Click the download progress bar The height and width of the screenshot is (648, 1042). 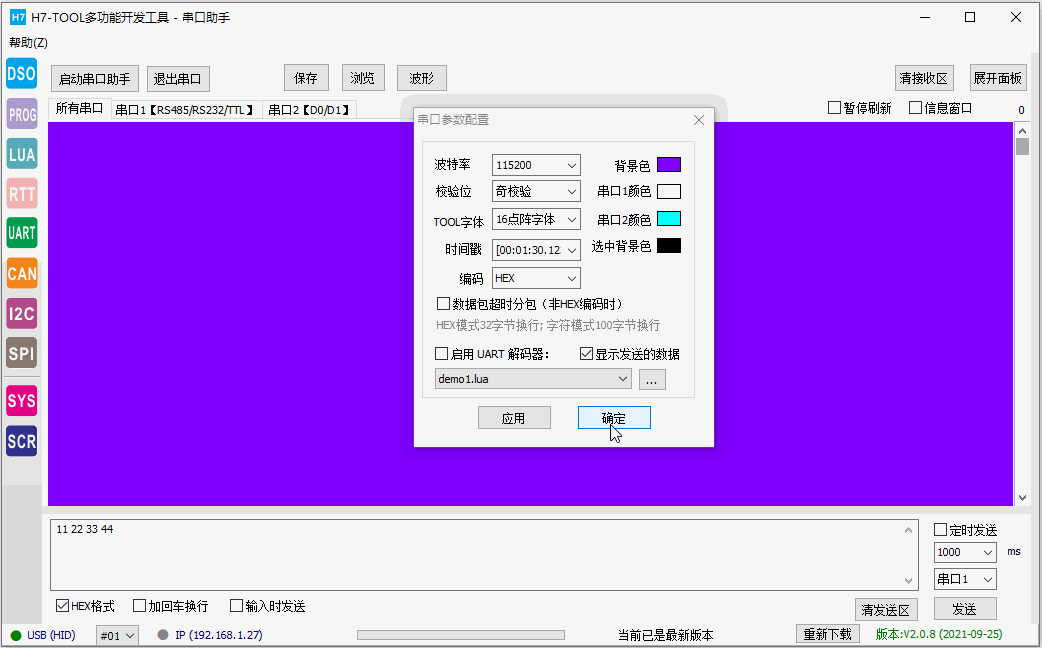coord(461,635)
